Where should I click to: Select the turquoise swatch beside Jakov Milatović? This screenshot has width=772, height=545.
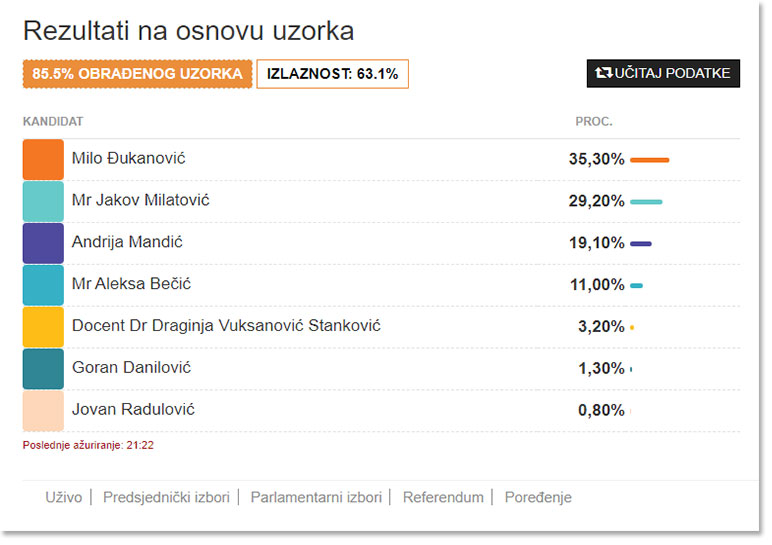[43, 201]
